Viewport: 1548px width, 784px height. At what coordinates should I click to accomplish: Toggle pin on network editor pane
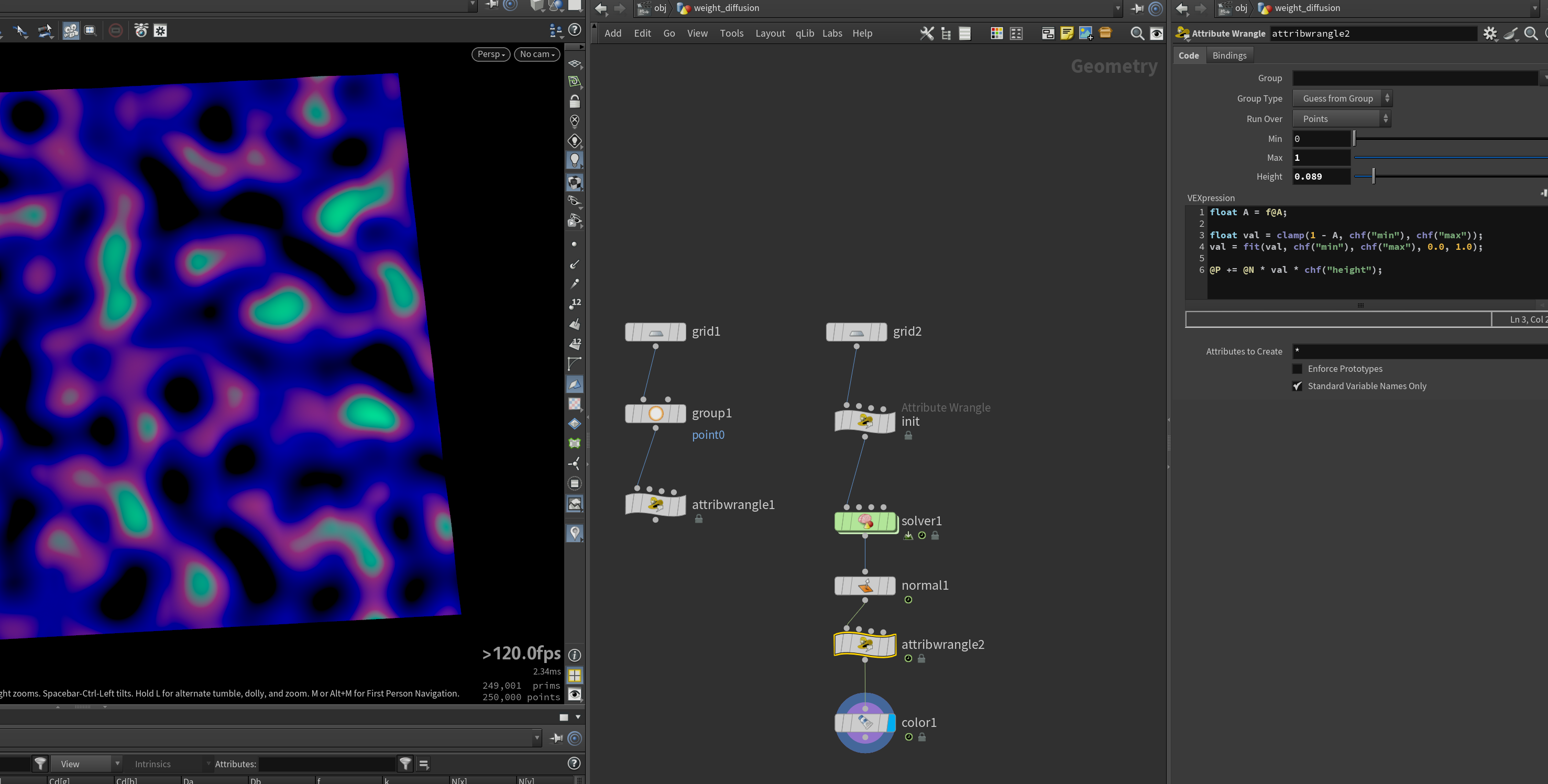click(x=1137, y=8)
